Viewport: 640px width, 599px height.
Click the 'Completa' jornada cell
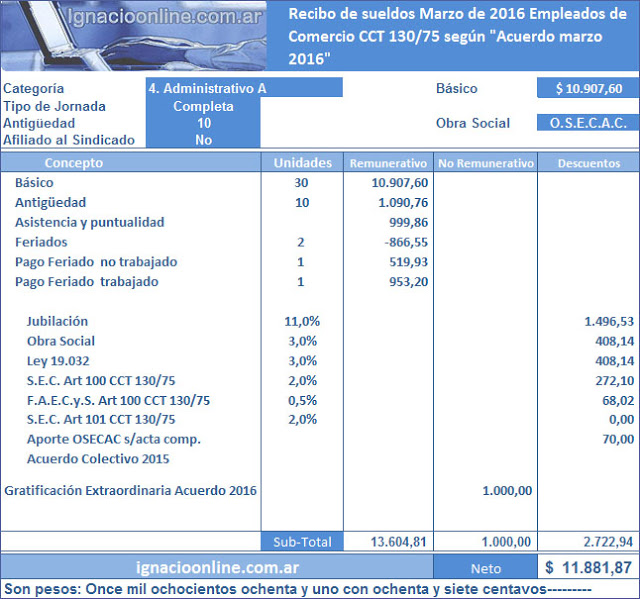point(203,106)
